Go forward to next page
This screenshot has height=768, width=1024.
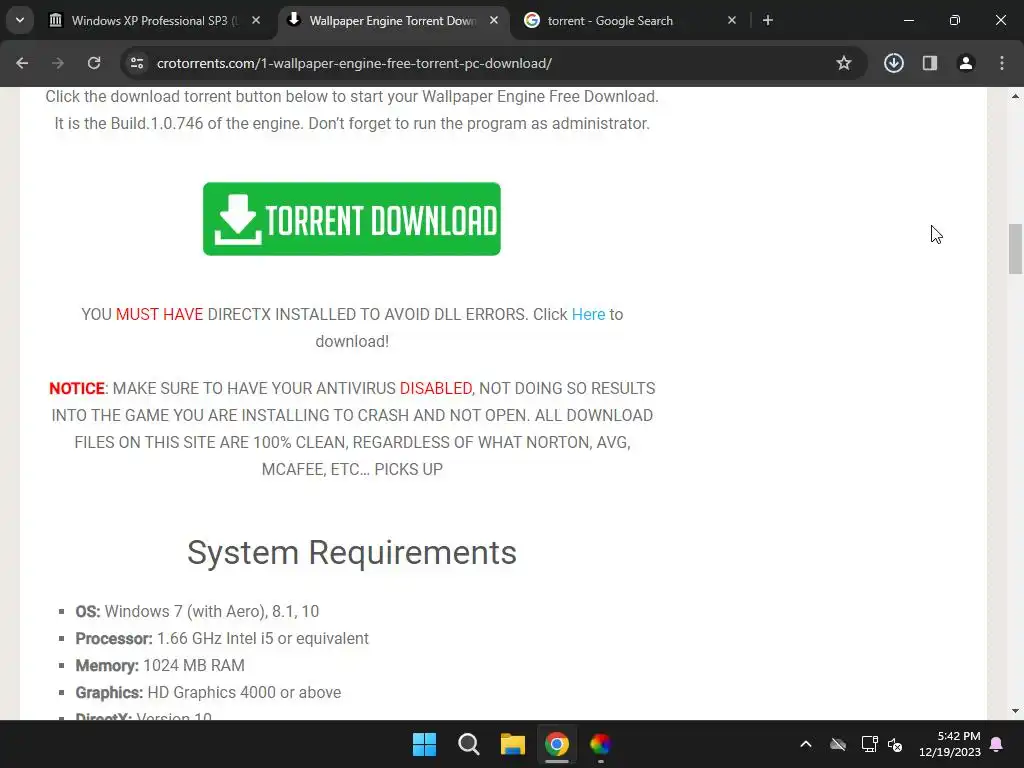pyautogui.click(x=58, y=63)
